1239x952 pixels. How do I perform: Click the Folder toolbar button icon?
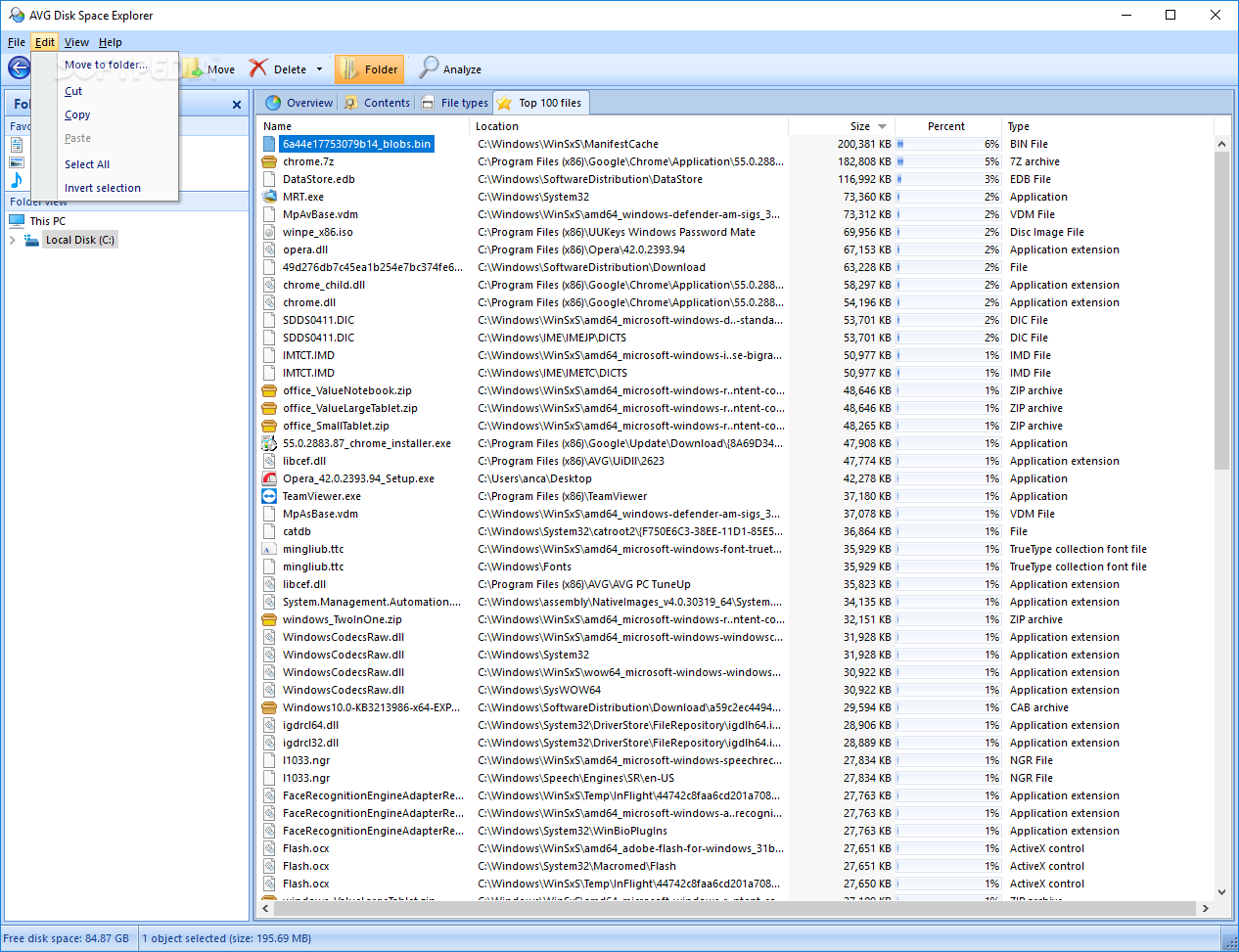[348, 68]
